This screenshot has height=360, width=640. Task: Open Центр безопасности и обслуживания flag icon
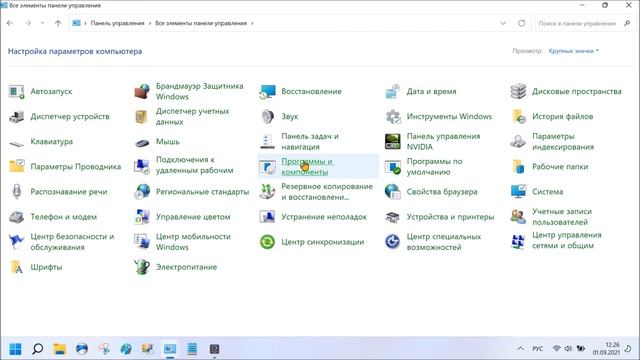tap(17, 242)
